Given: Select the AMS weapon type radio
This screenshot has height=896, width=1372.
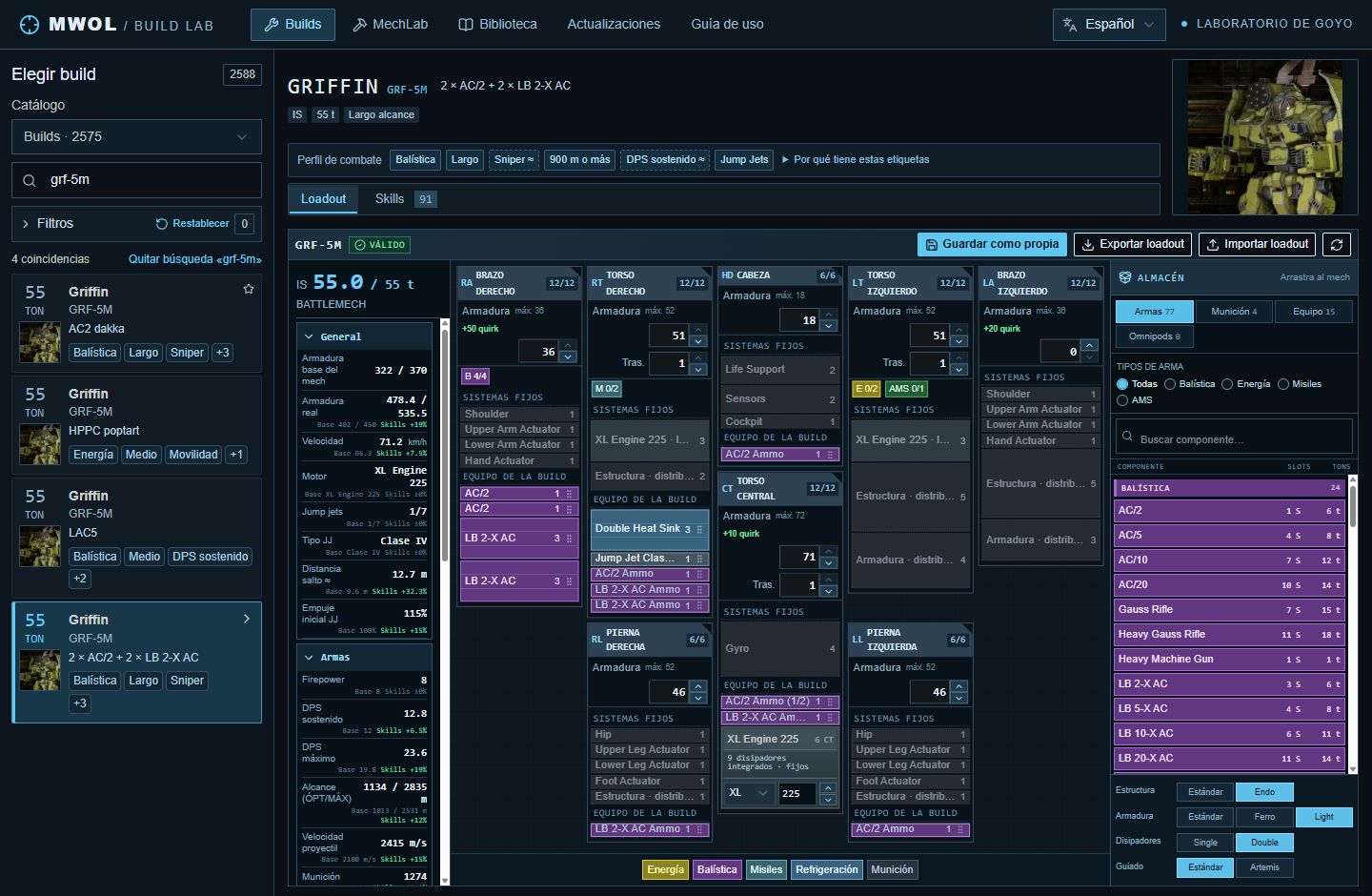Looking at the screenshot, I should tap(1122, 400).
